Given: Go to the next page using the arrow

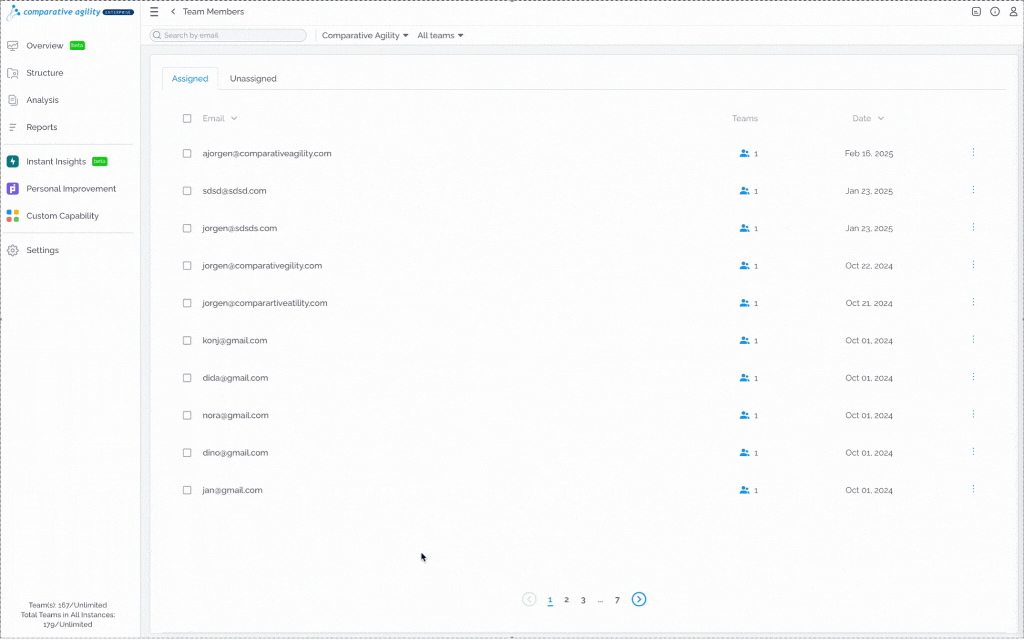Looking at the screenshot, I should pos(639,599).
